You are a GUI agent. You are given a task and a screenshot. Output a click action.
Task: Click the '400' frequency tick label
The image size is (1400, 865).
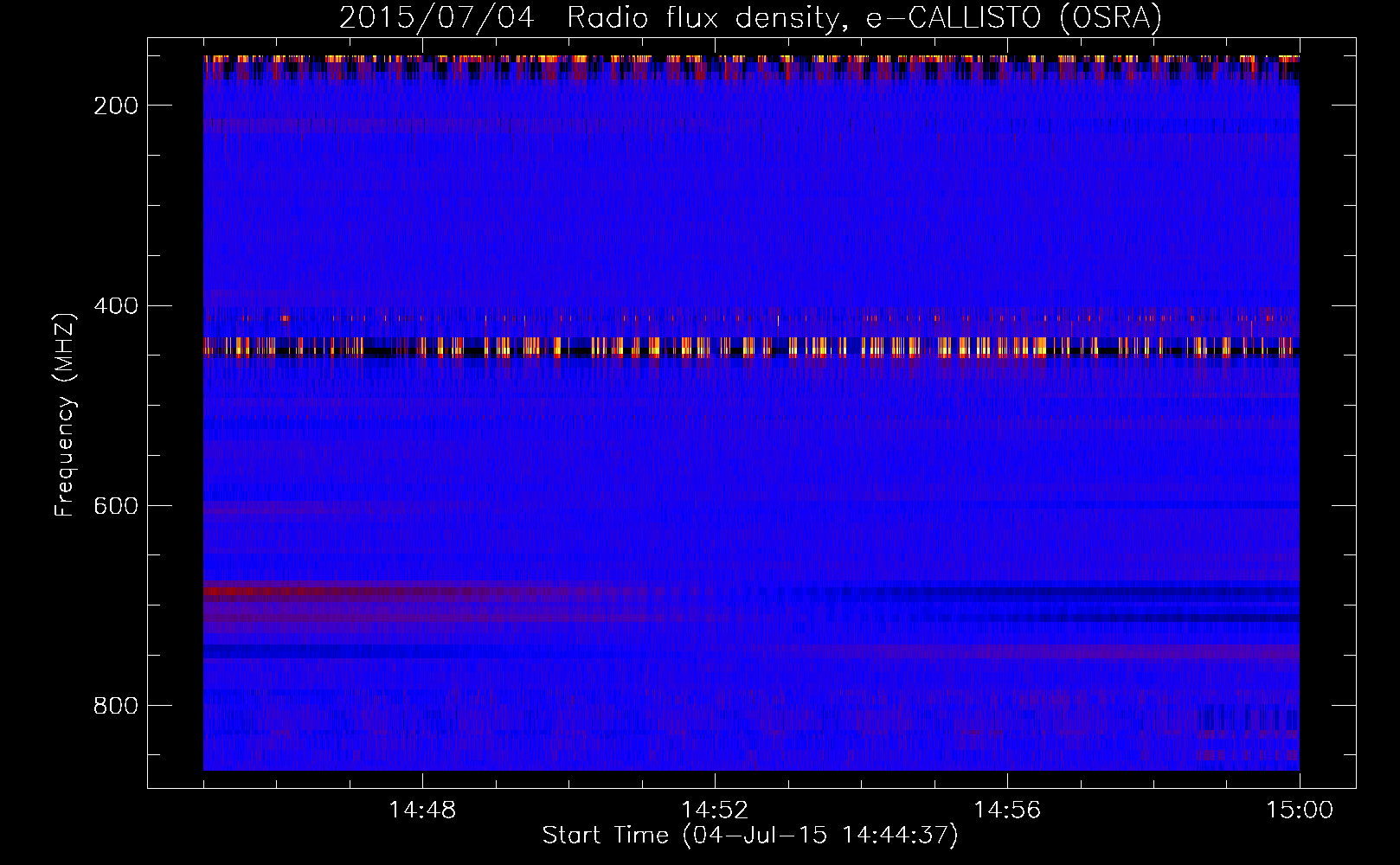tap(115, 306)
